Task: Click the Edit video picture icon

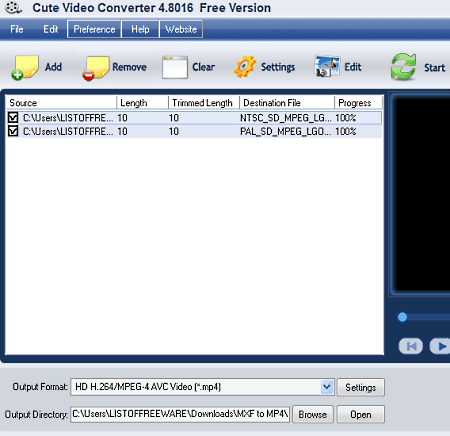Action: [327, 66]
